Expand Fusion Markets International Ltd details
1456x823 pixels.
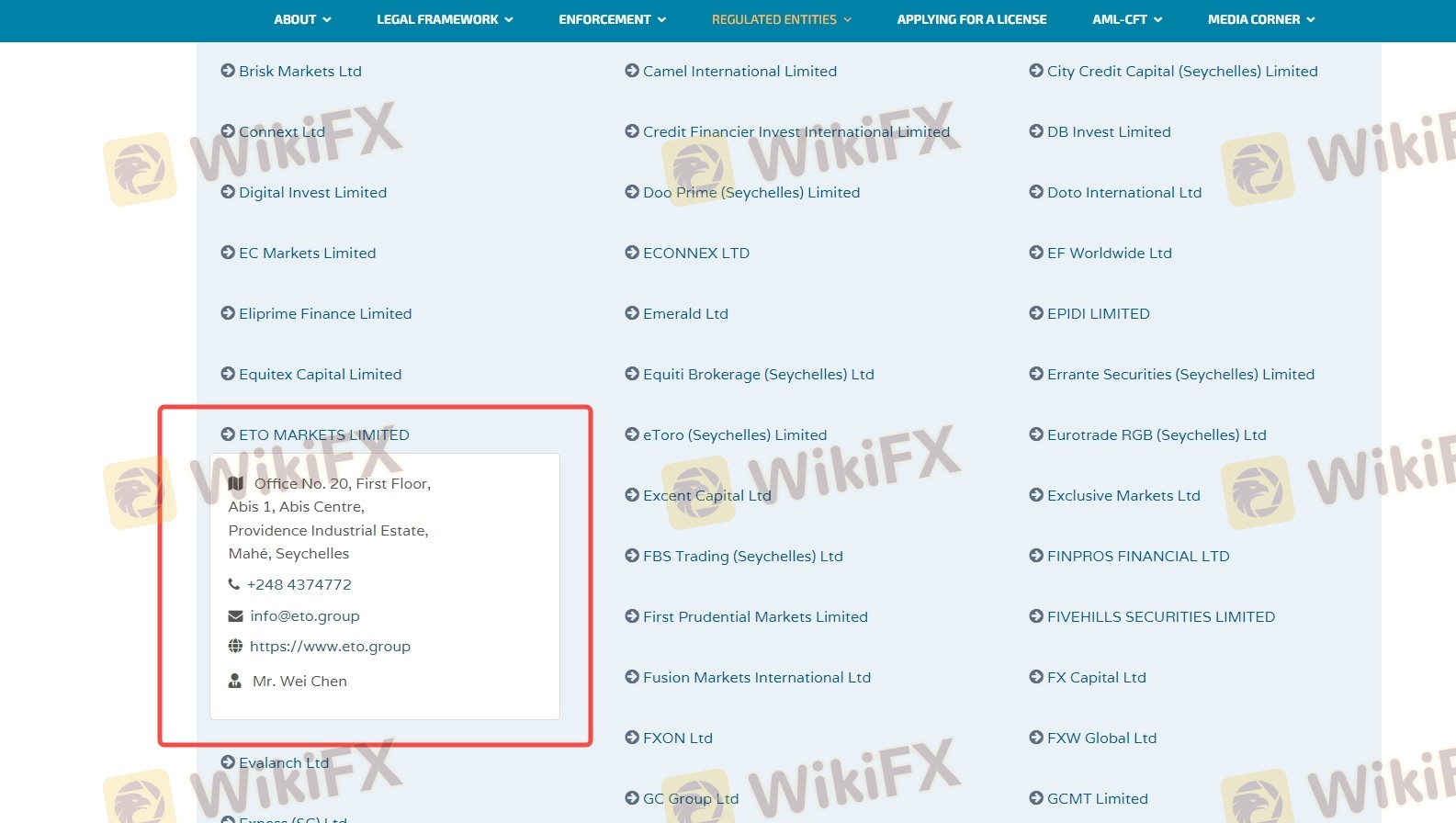pos(756,677)
